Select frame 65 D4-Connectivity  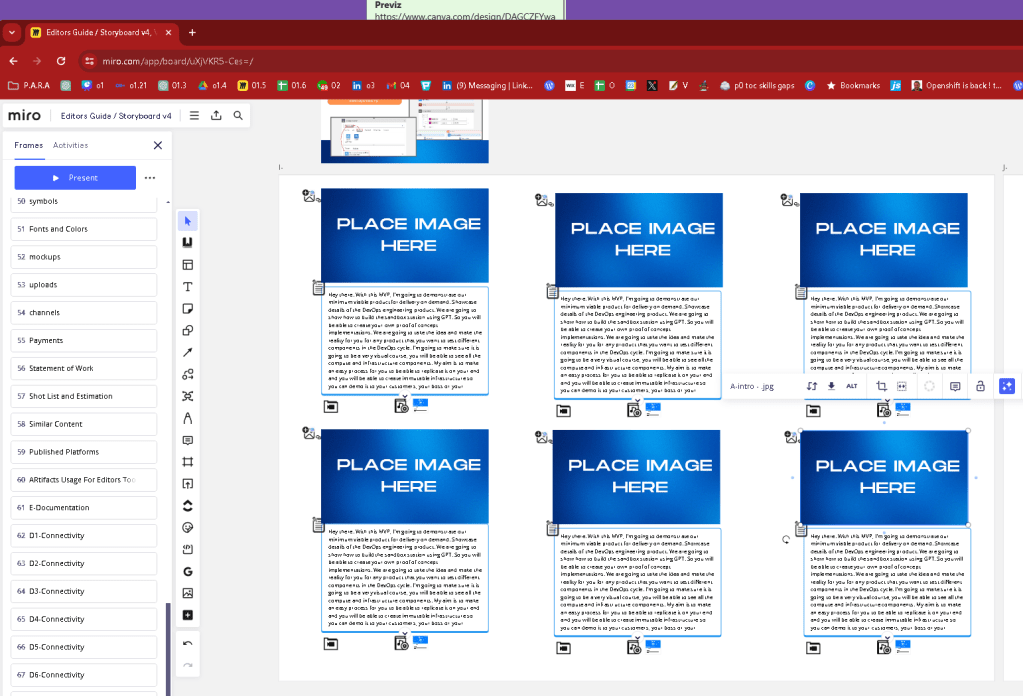[x=84, y=619]
